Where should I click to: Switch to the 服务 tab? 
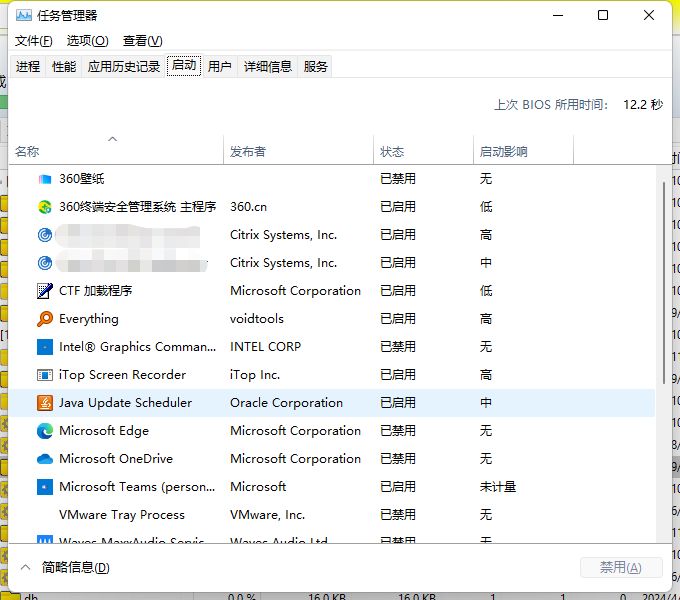(315, 66)
